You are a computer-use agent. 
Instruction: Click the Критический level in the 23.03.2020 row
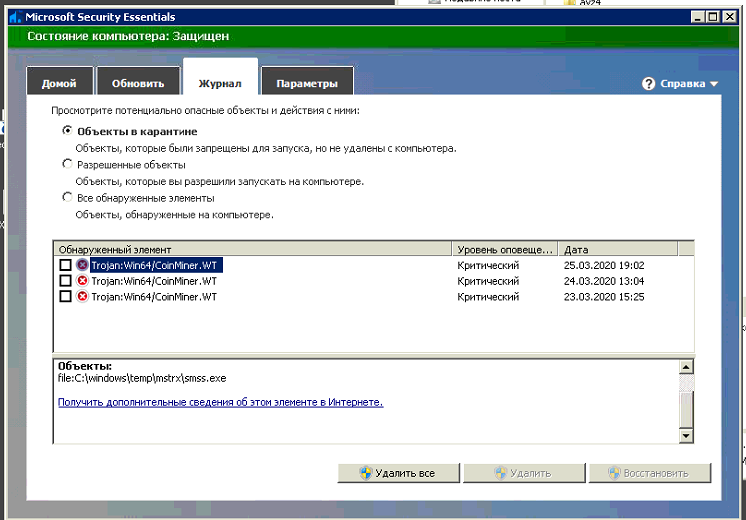coord(488,296)
